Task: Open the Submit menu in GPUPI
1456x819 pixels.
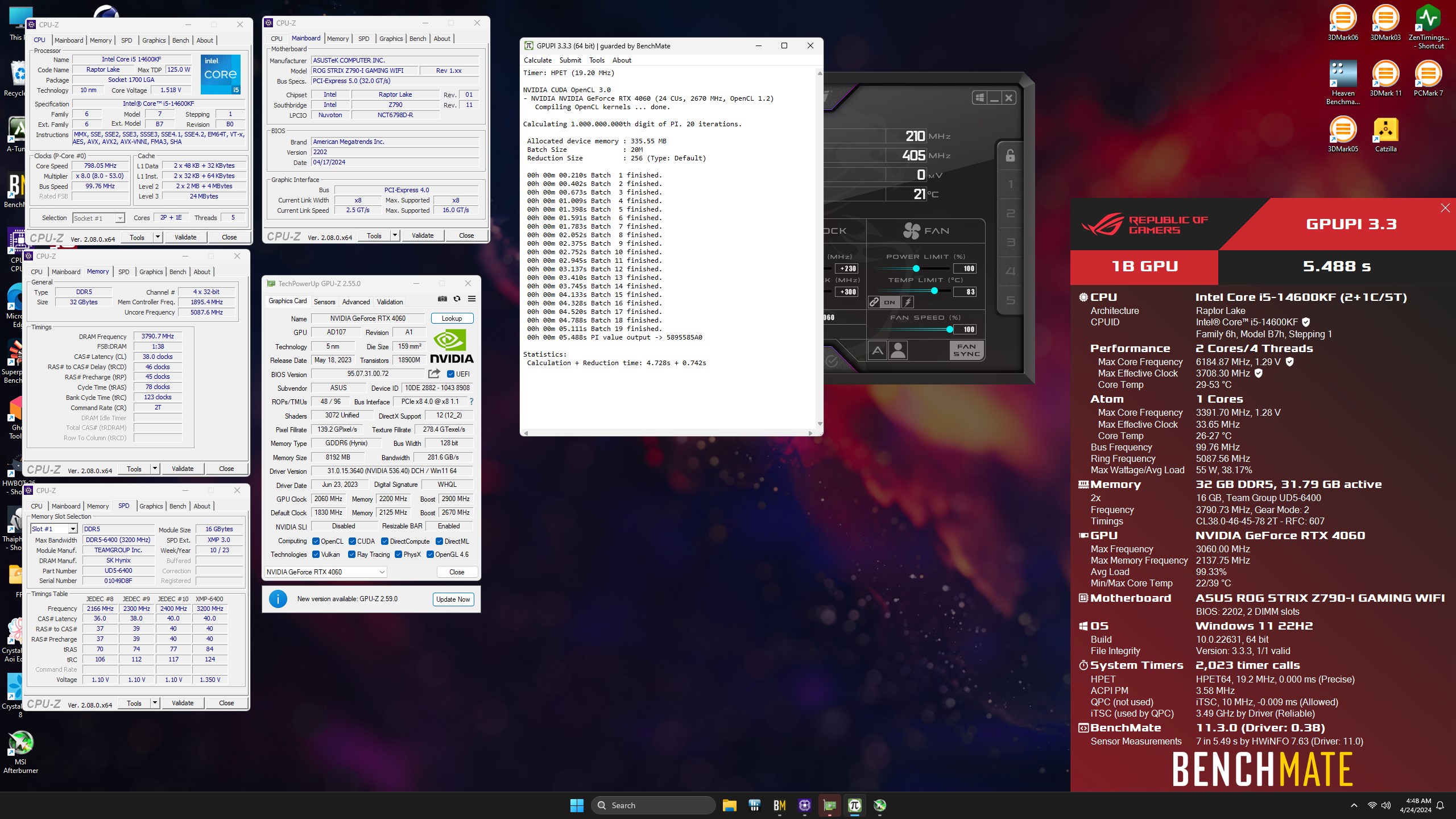Action: [570, 60]
